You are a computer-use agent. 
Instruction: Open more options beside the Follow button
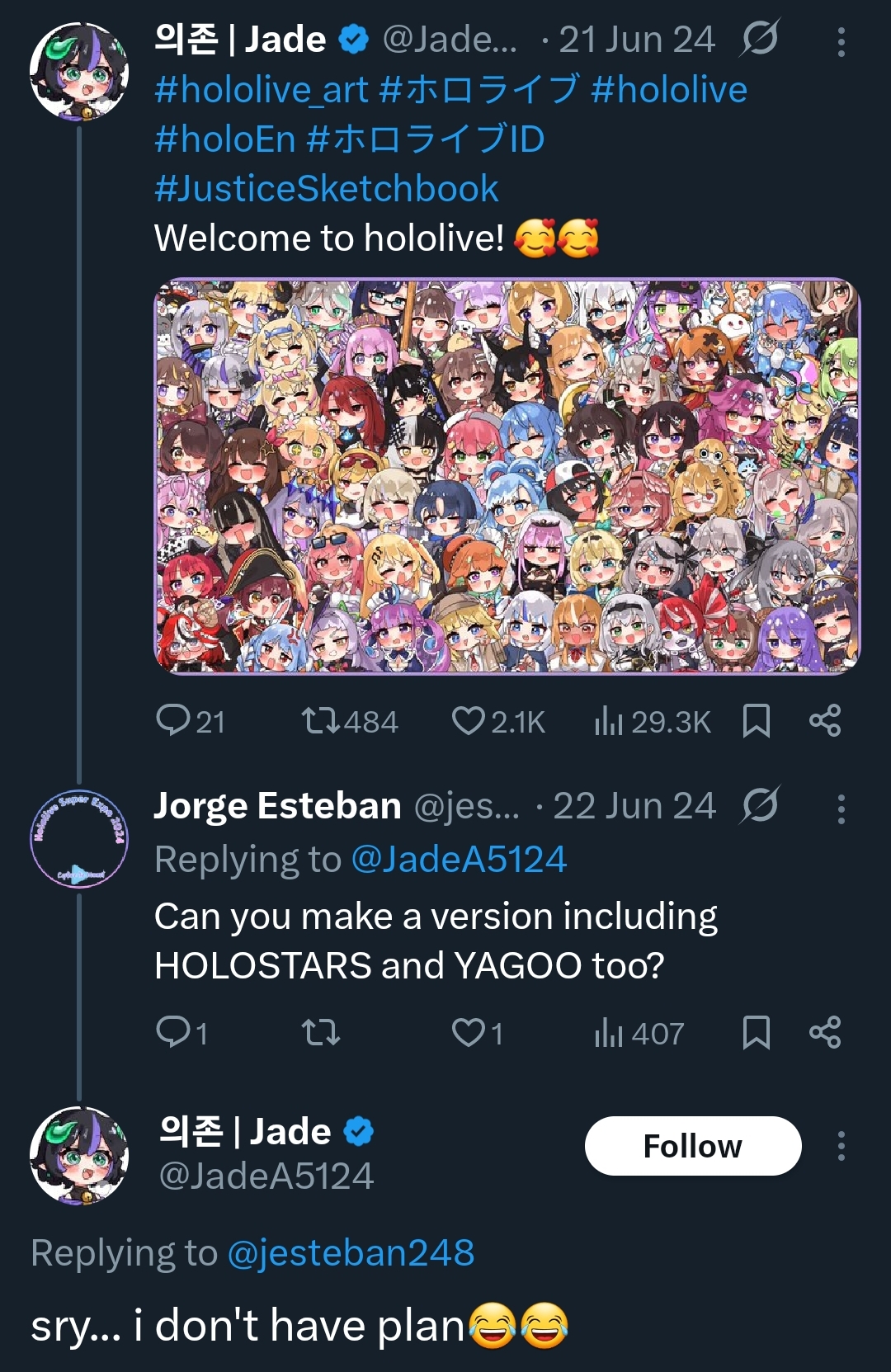tap(841, 1146)
